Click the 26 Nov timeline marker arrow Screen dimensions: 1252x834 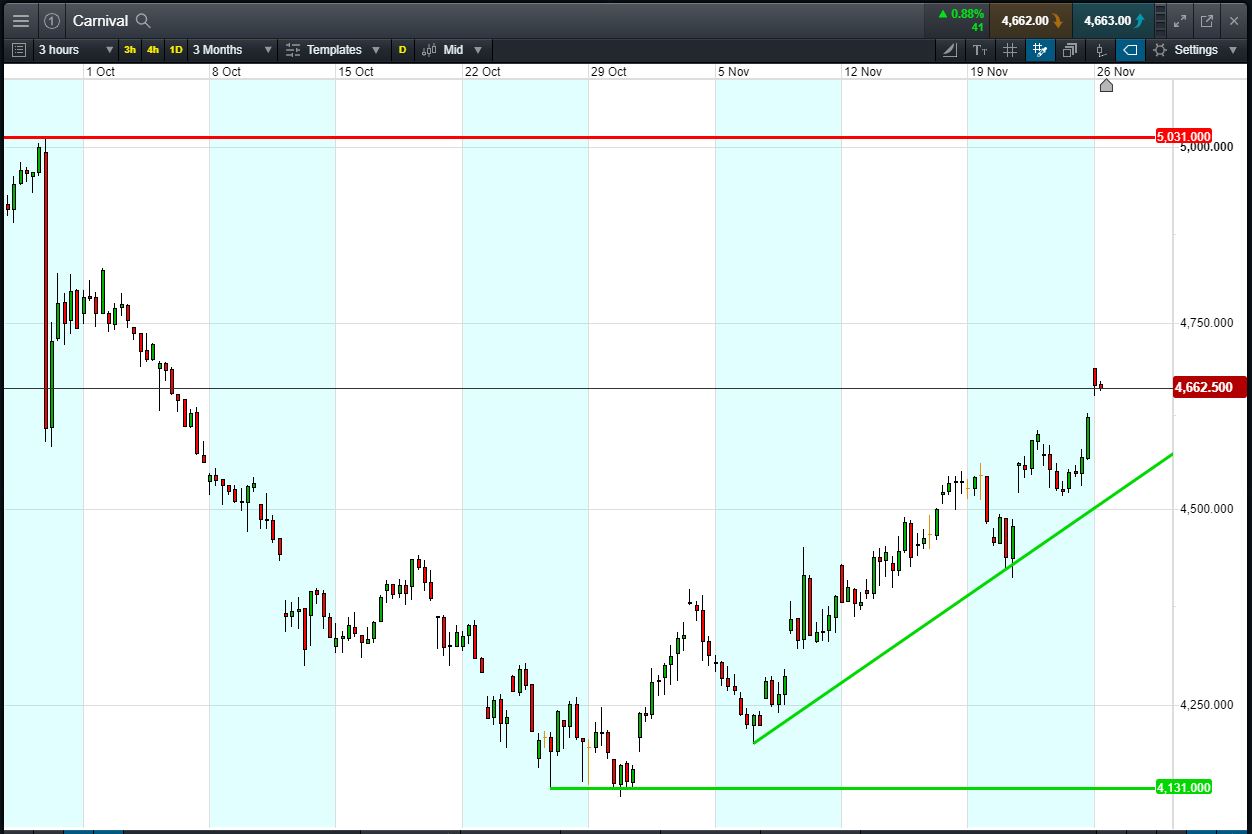pos(1106,86)
